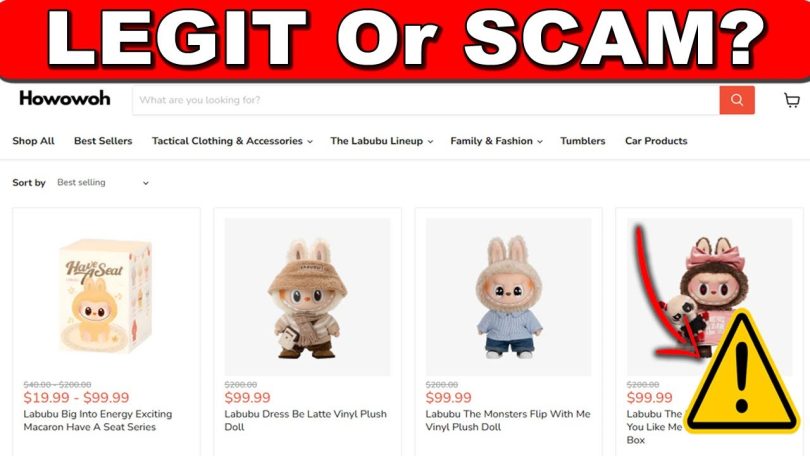Open Labubu The Monsters Flip With Me link
Screen dimensions: 810x456
508,420
